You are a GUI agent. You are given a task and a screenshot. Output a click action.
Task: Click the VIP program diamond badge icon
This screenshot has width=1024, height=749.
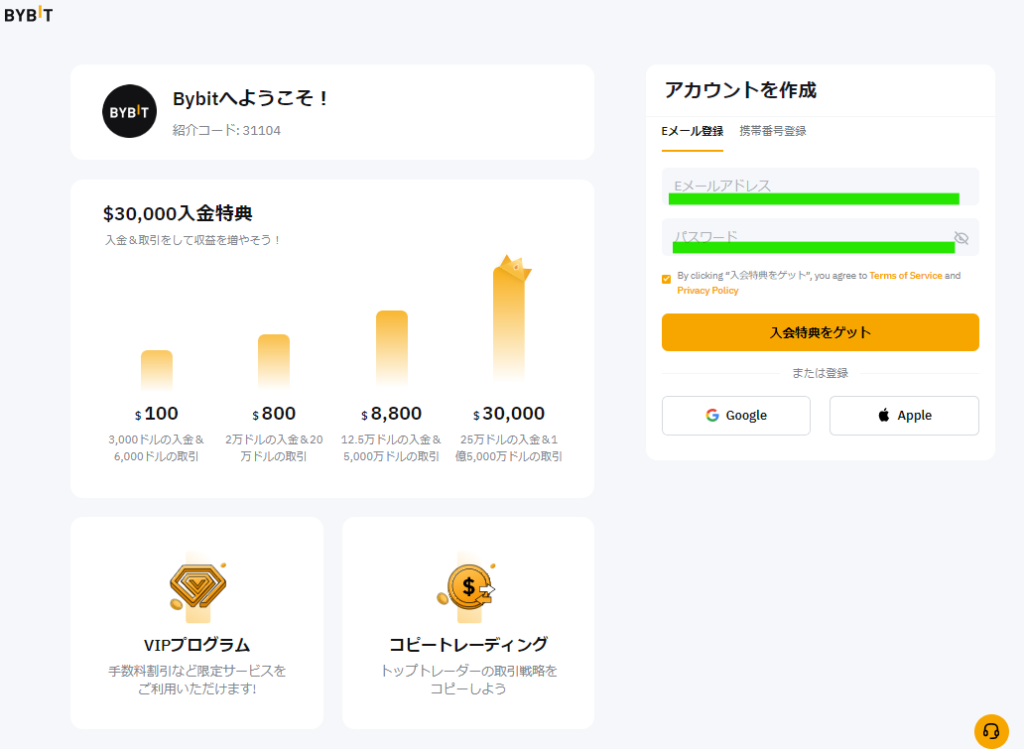click(x=196, y=587)
